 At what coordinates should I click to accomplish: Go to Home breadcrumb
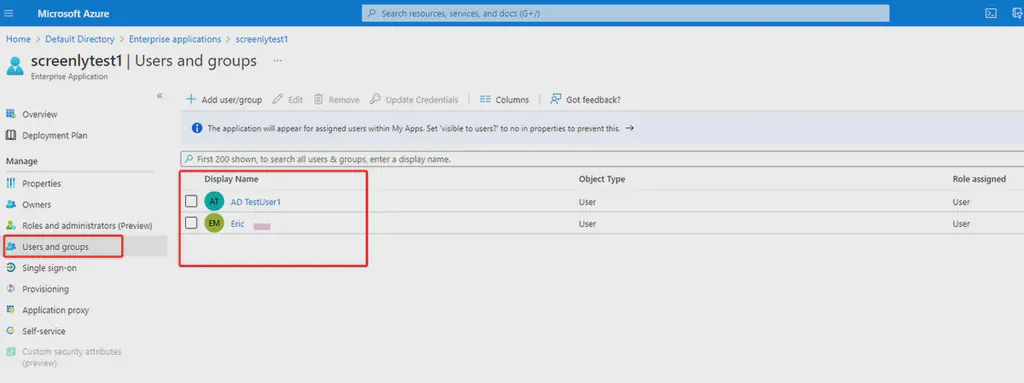coord(18,39)
